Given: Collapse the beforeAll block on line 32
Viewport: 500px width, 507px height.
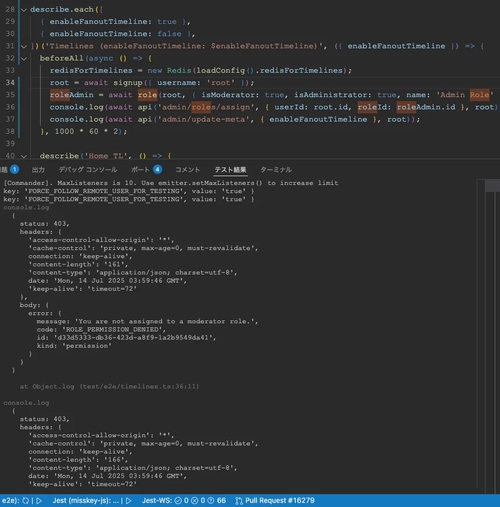Looking at the screenshot, I should pyautogui.click(x=24, y=59).
